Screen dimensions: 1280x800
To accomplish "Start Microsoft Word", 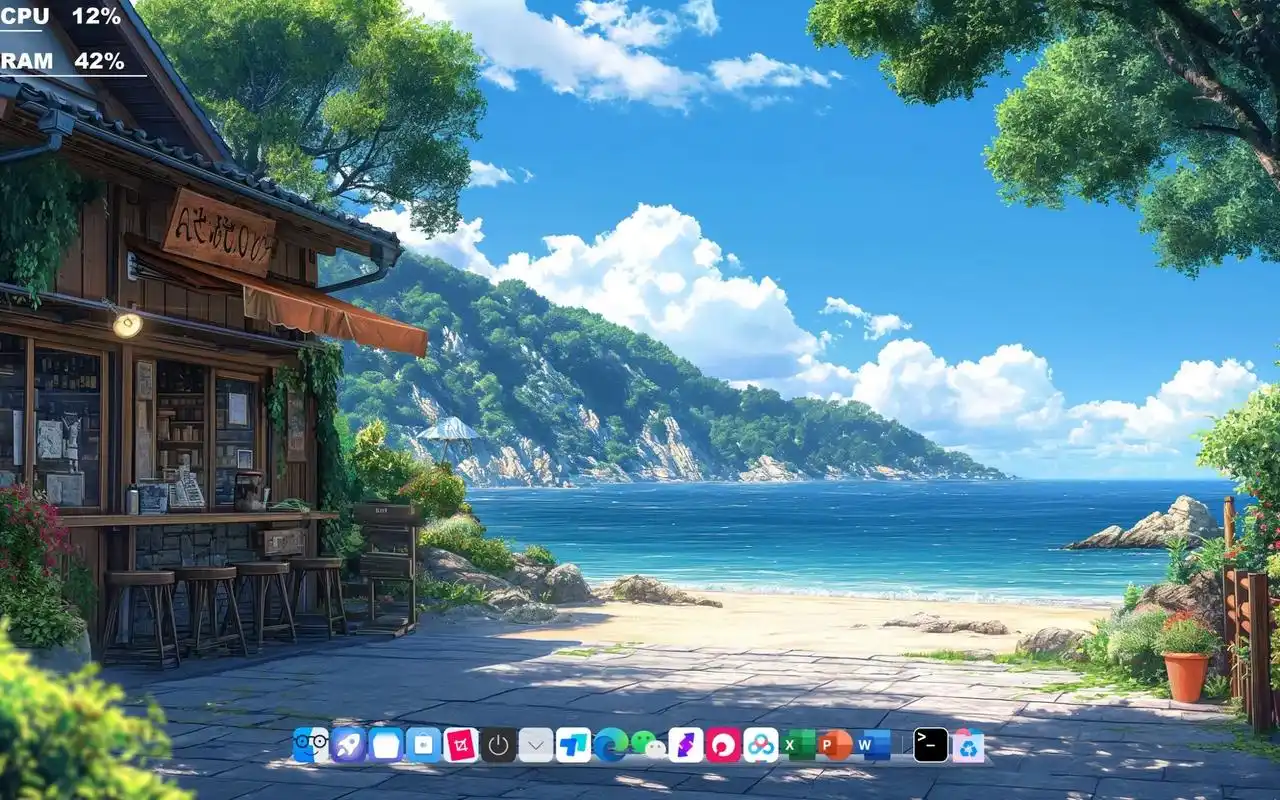I will tap(866, 745).
